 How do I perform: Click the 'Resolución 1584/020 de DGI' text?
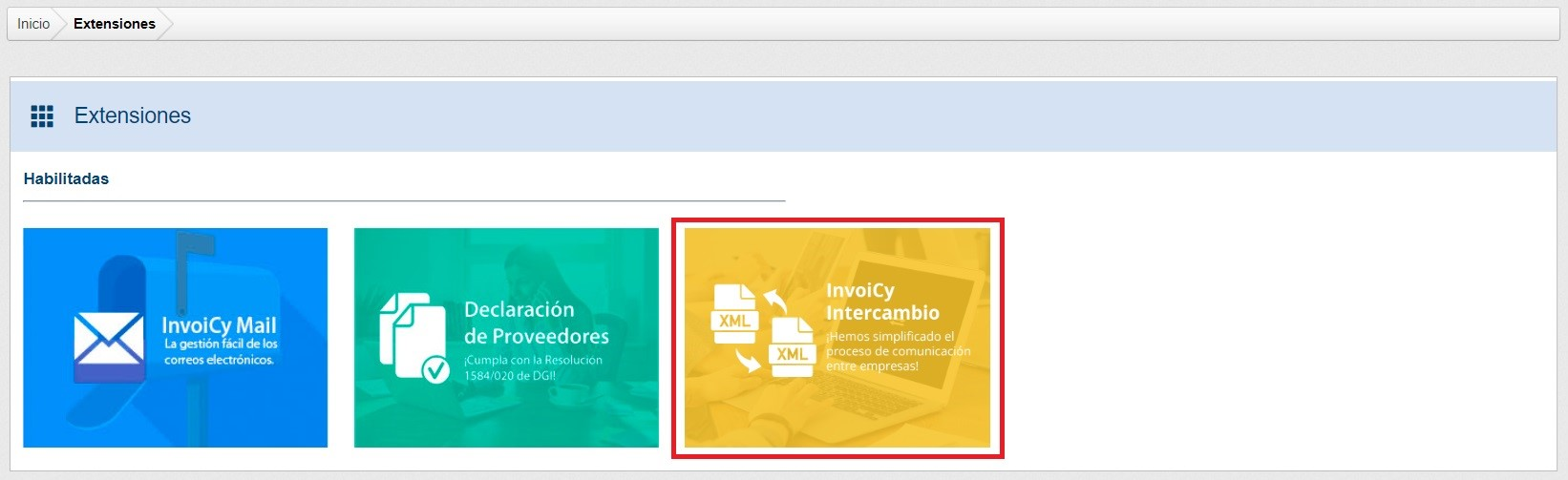[x=533, y=368]
